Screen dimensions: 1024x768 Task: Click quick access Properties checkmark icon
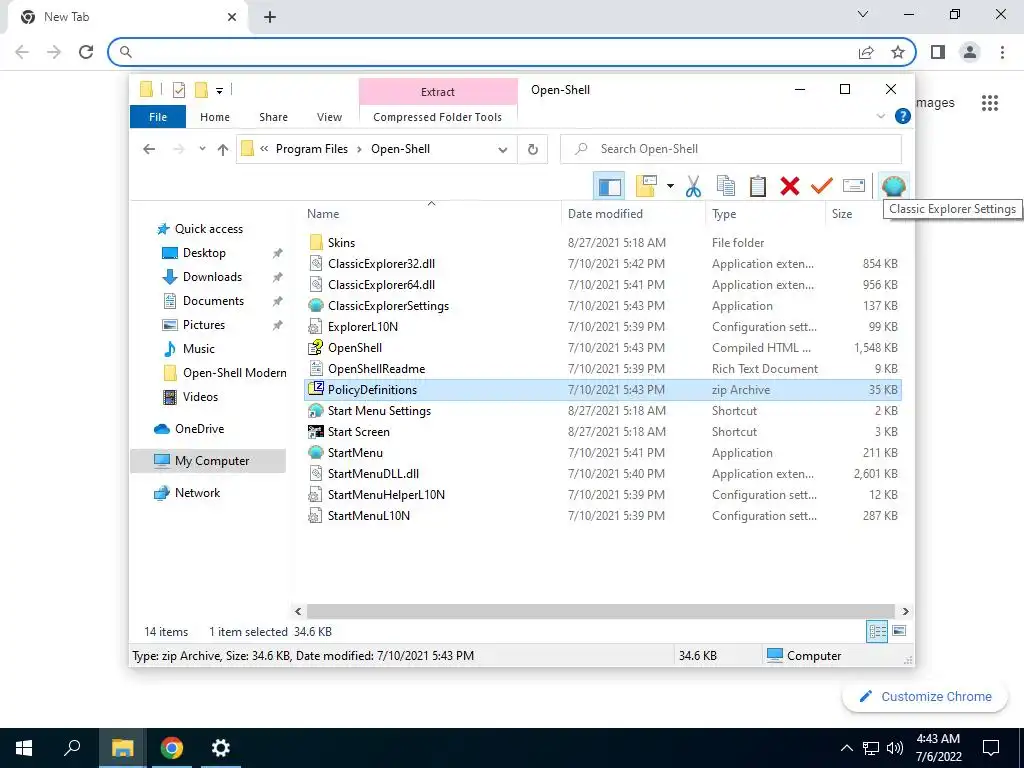coord(178,90)
